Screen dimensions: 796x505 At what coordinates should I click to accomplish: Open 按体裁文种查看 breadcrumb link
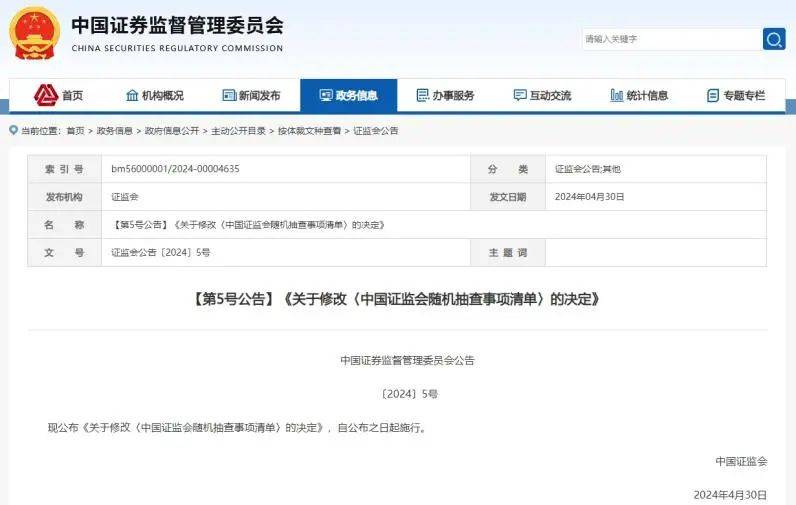pyautogui.click(x=309, y=131)
